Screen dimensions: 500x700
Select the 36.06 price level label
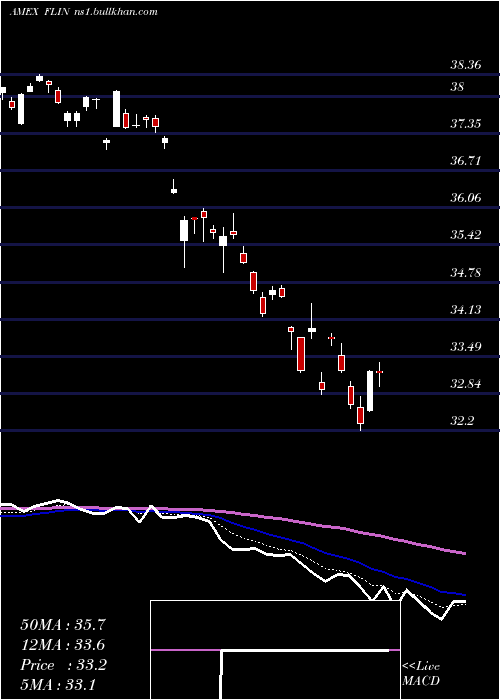coord(466,198)
